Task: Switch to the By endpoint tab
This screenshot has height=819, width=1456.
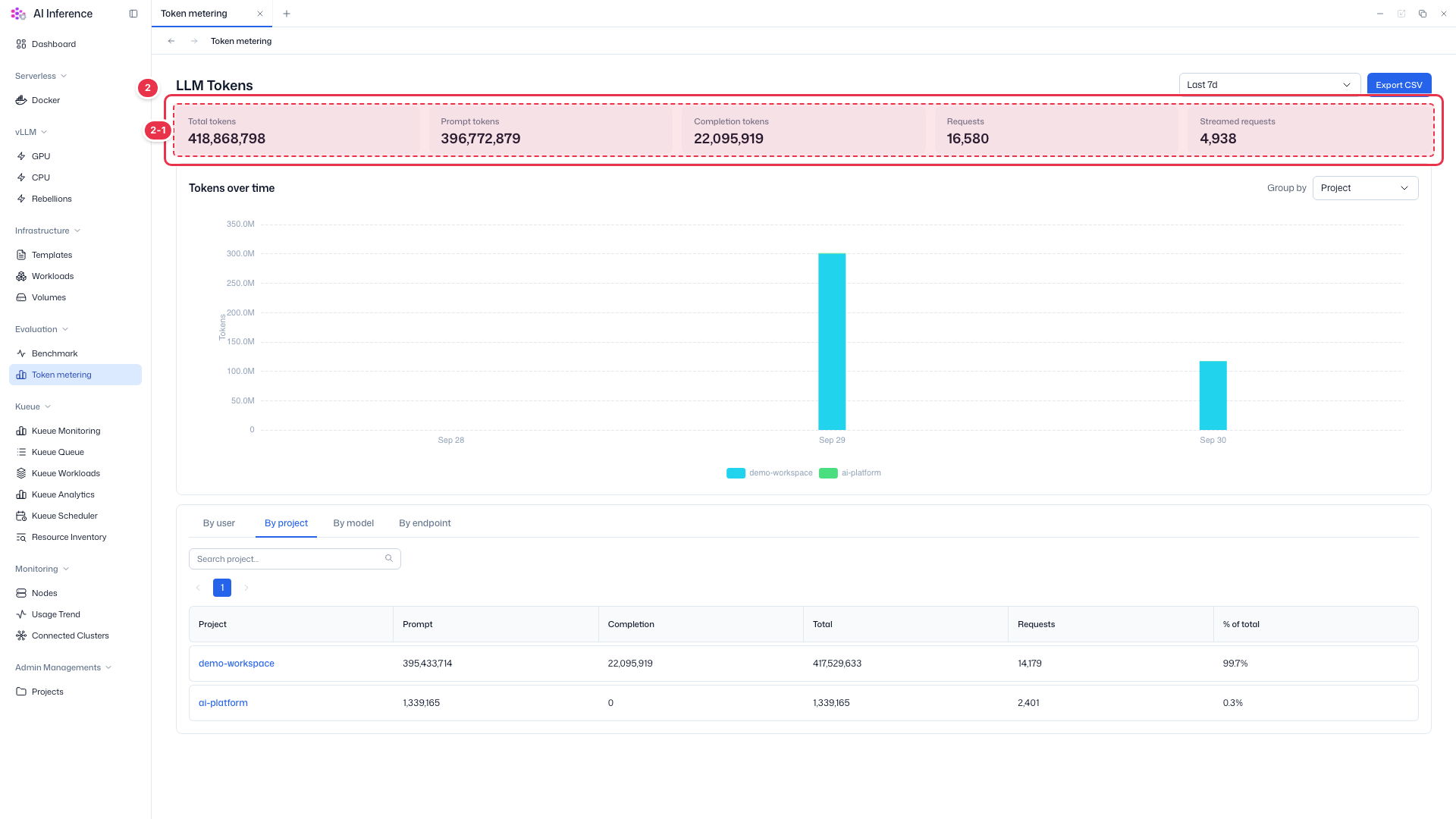Action: pyautogui.click(x=425, y=523)
